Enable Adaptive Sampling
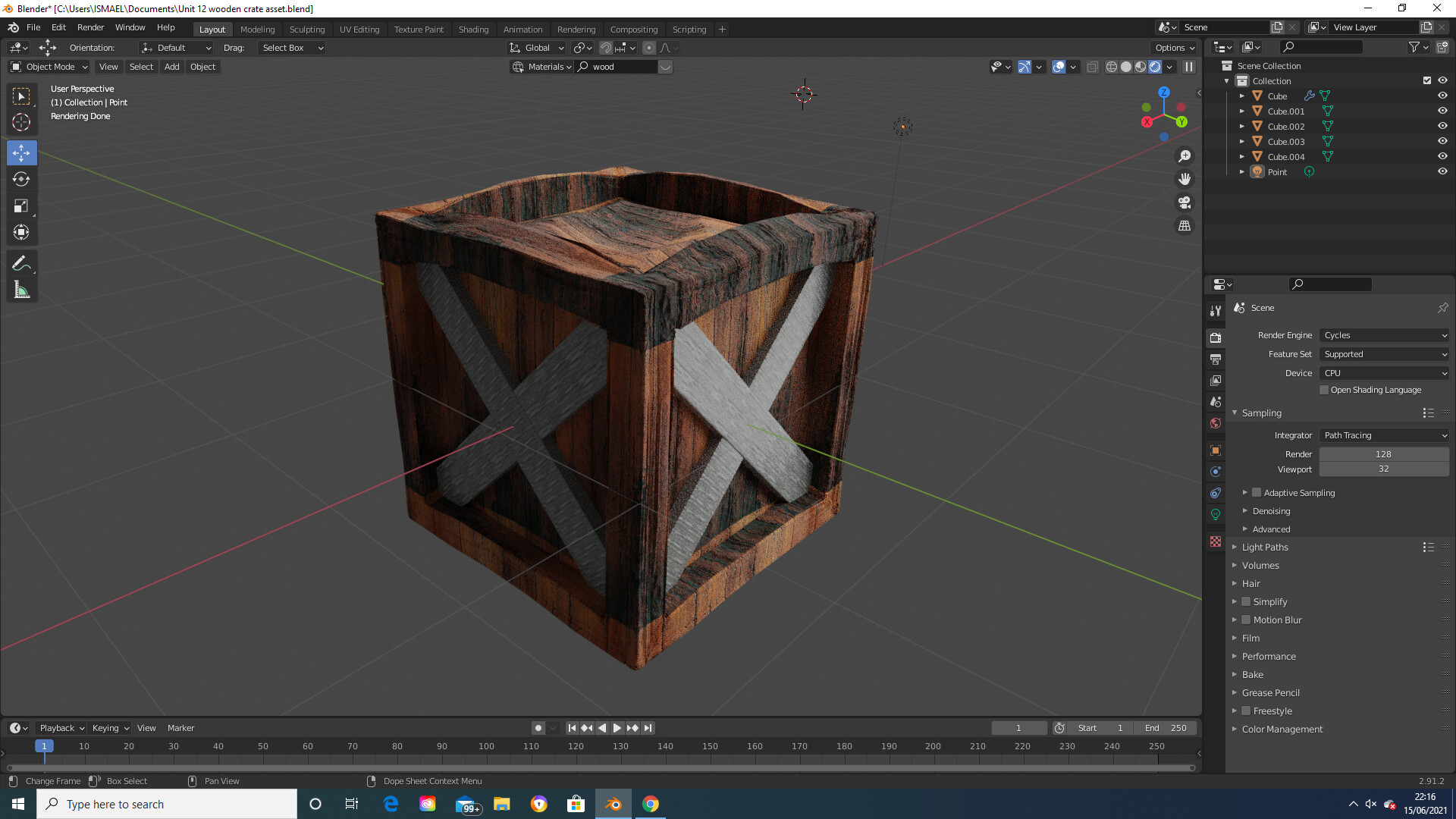This screenshot has height=819, width=1456. click(1256, 492)
